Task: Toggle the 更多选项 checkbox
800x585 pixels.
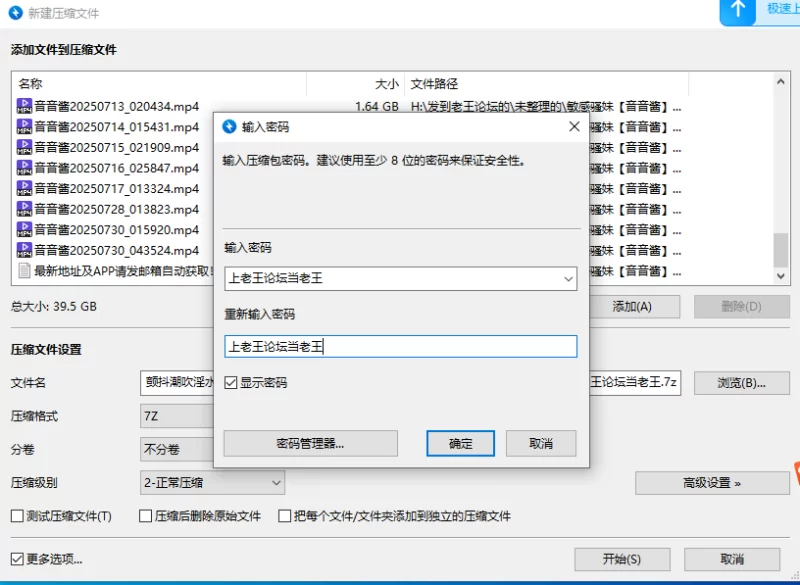Action: [17, 559]
